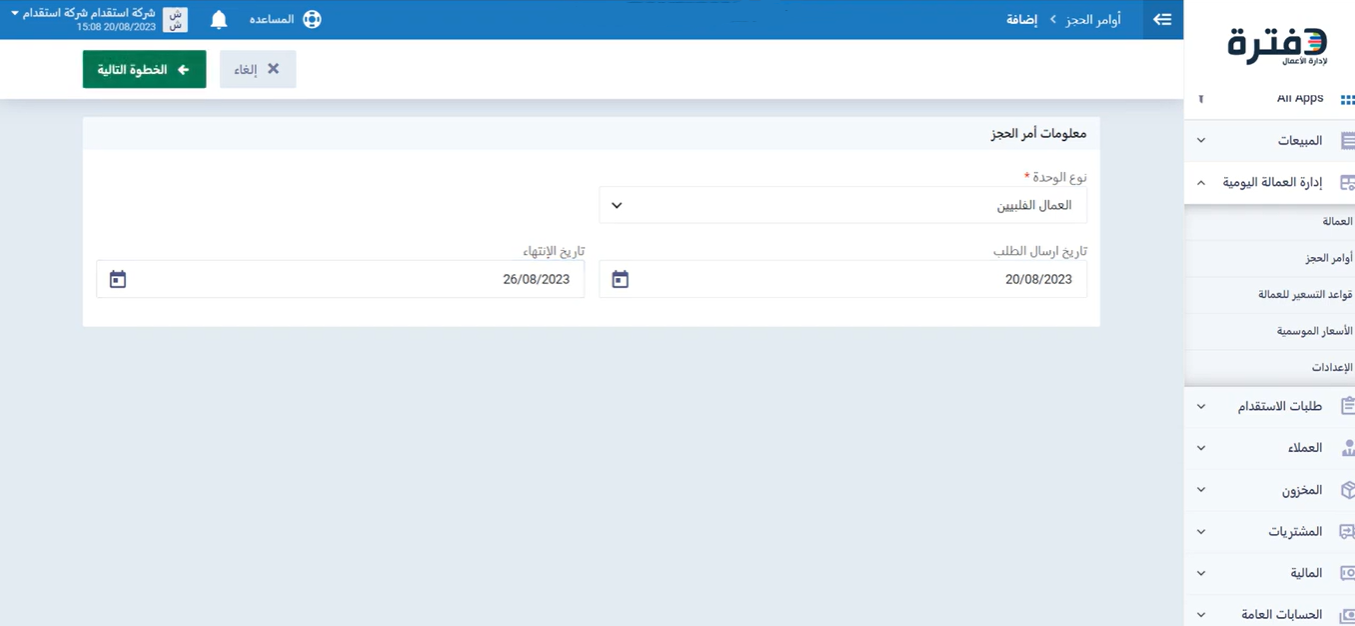
Task: Click the المساعده help link
Action: (x=272, y=19)
